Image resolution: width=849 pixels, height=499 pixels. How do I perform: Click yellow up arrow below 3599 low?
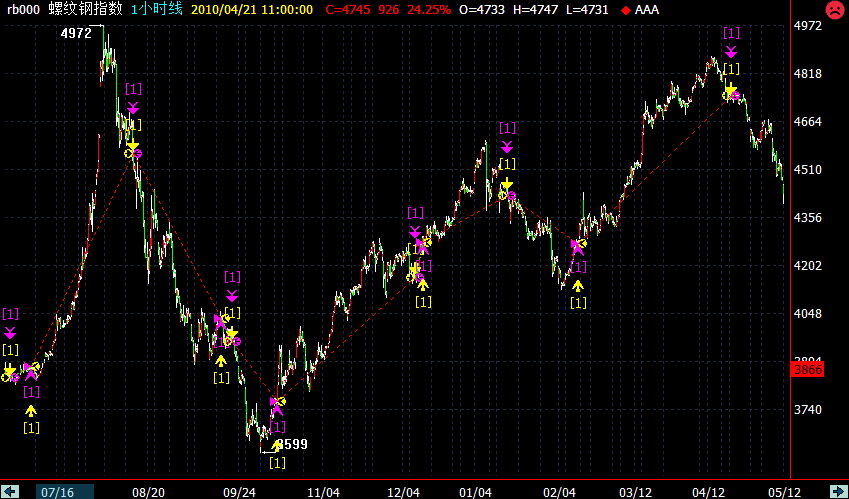tap(277, 446)
